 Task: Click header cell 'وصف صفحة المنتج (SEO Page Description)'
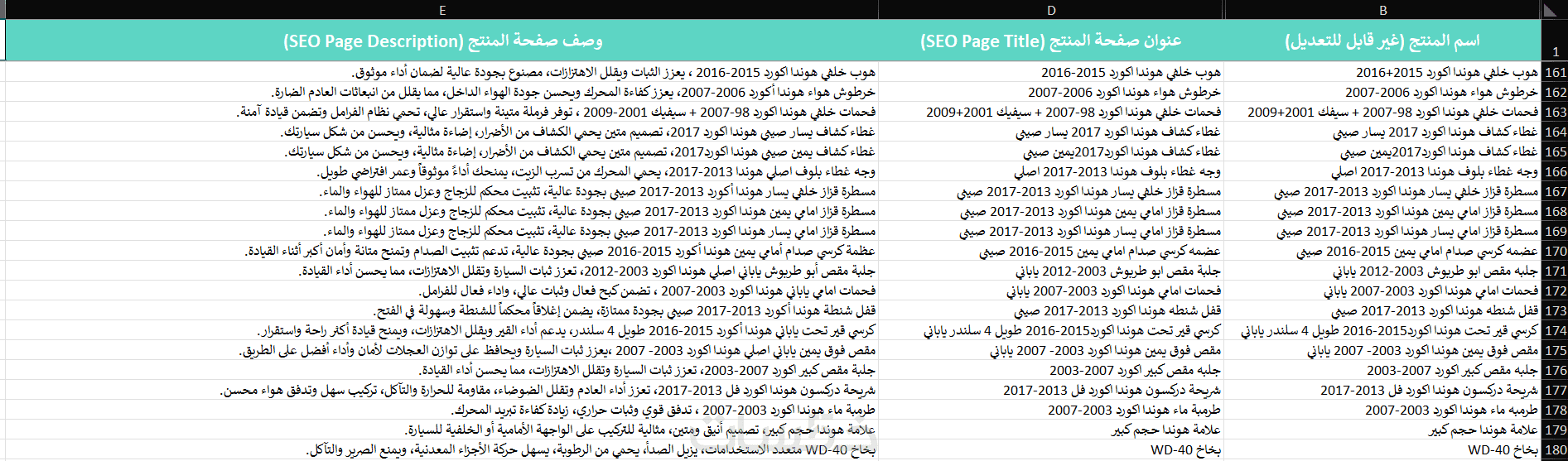point(442,41)
